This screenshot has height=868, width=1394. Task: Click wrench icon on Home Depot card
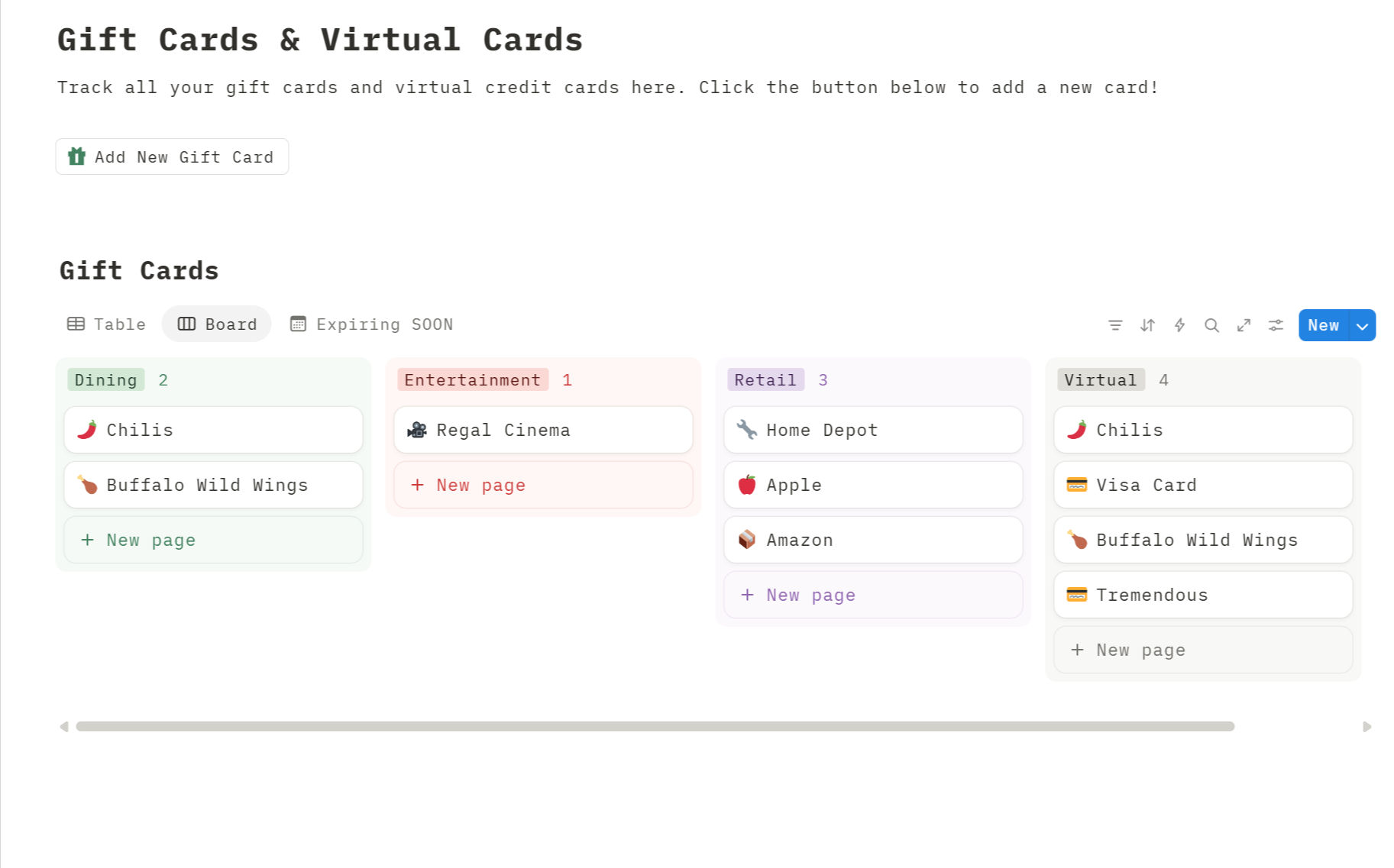tap(747, 430)
